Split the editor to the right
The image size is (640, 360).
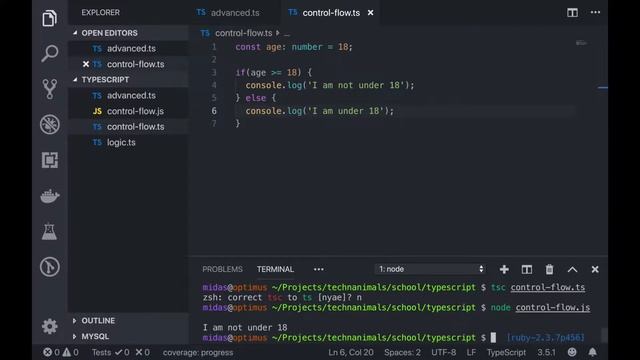[x=572, y=13]
